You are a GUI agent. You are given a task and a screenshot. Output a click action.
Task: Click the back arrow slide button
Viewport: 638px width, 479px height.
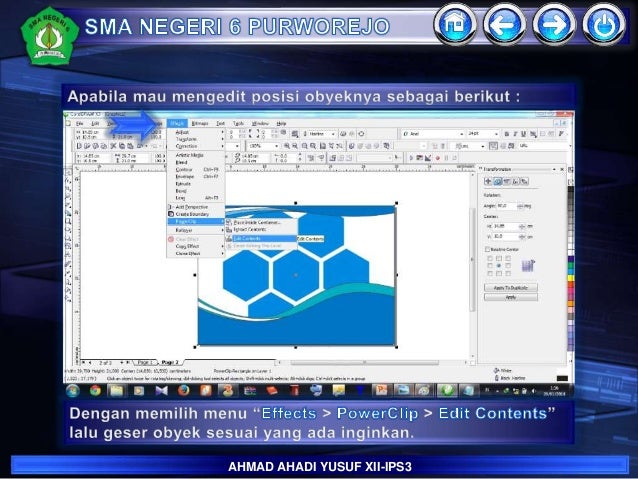coord(505,24)
